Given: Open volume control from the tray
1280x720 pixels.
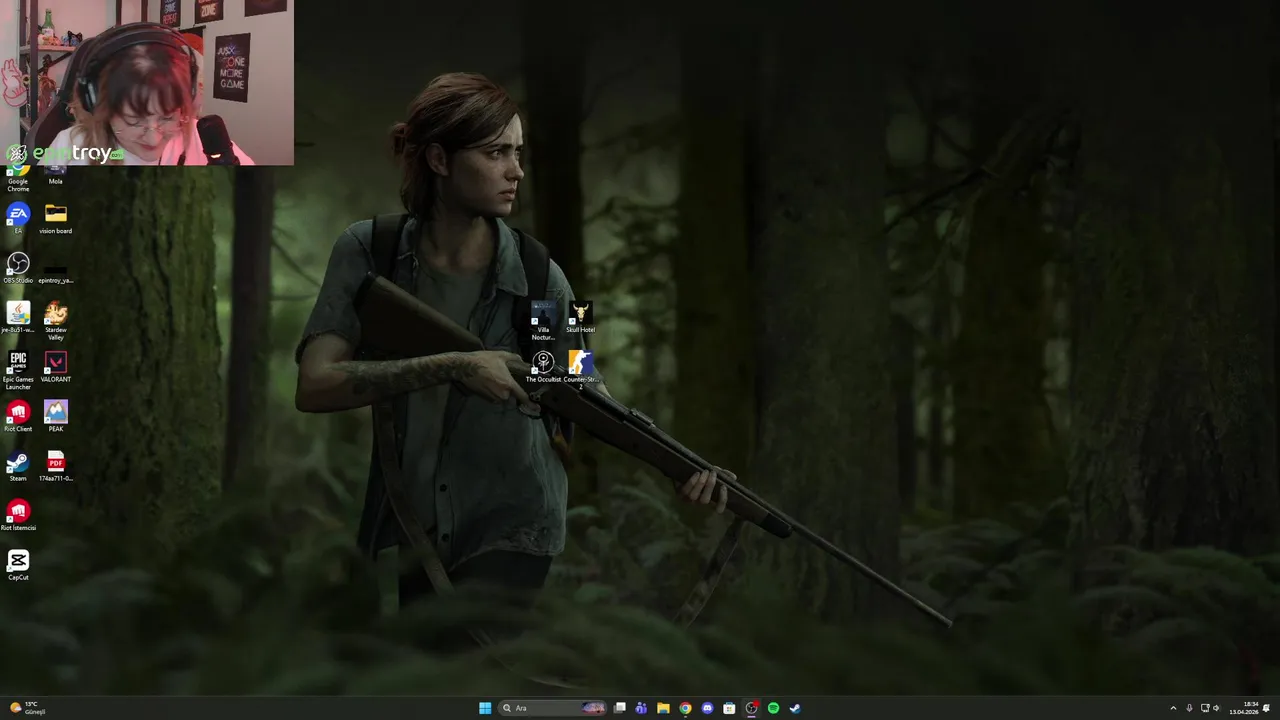Looking at the screenshot, I should [x=1216, y=708].
